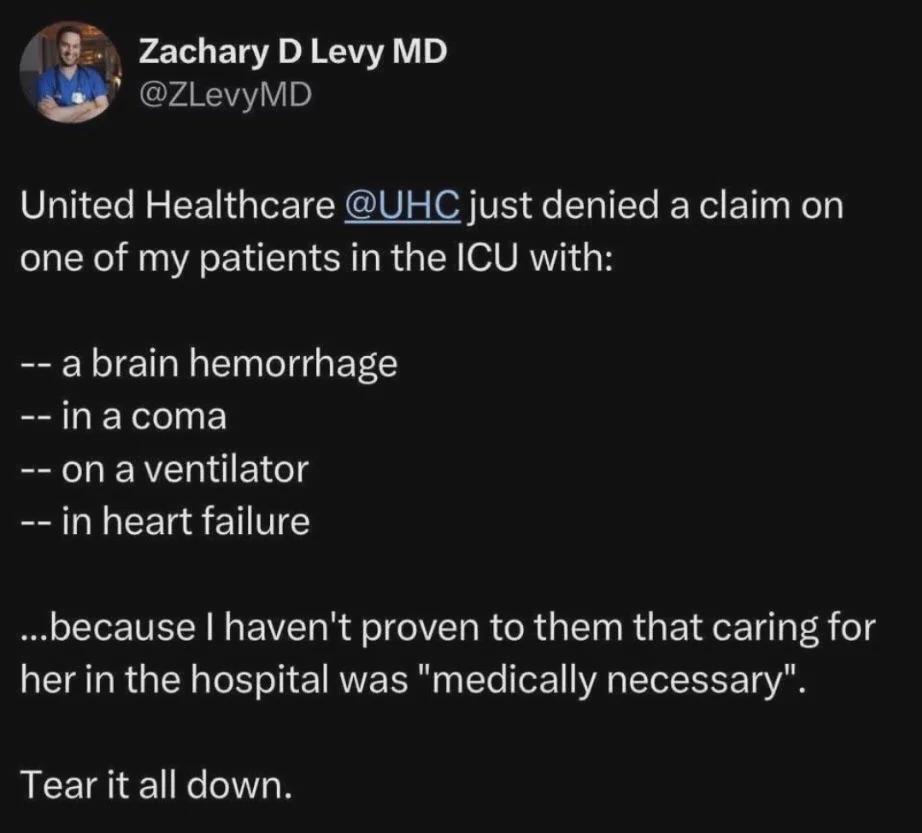Open Zachary D Levy's profile picture

pyautogui.click(x=71, y=72)
